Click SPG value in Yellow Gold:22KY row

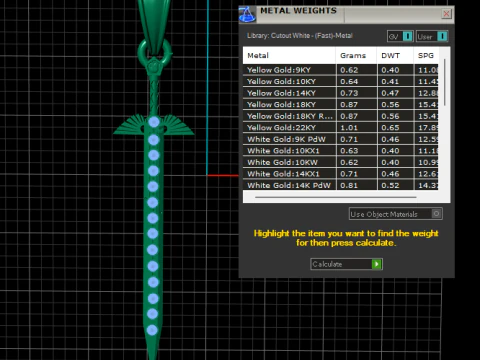point(428,128)
